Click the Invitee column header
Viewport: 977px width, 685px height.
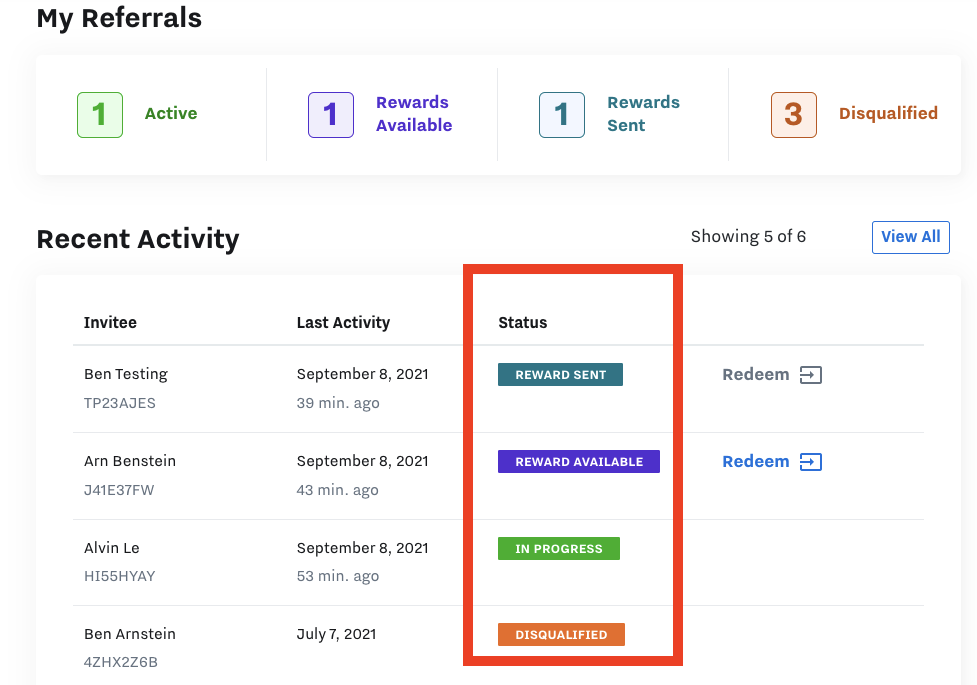click(x=110, y=323)
